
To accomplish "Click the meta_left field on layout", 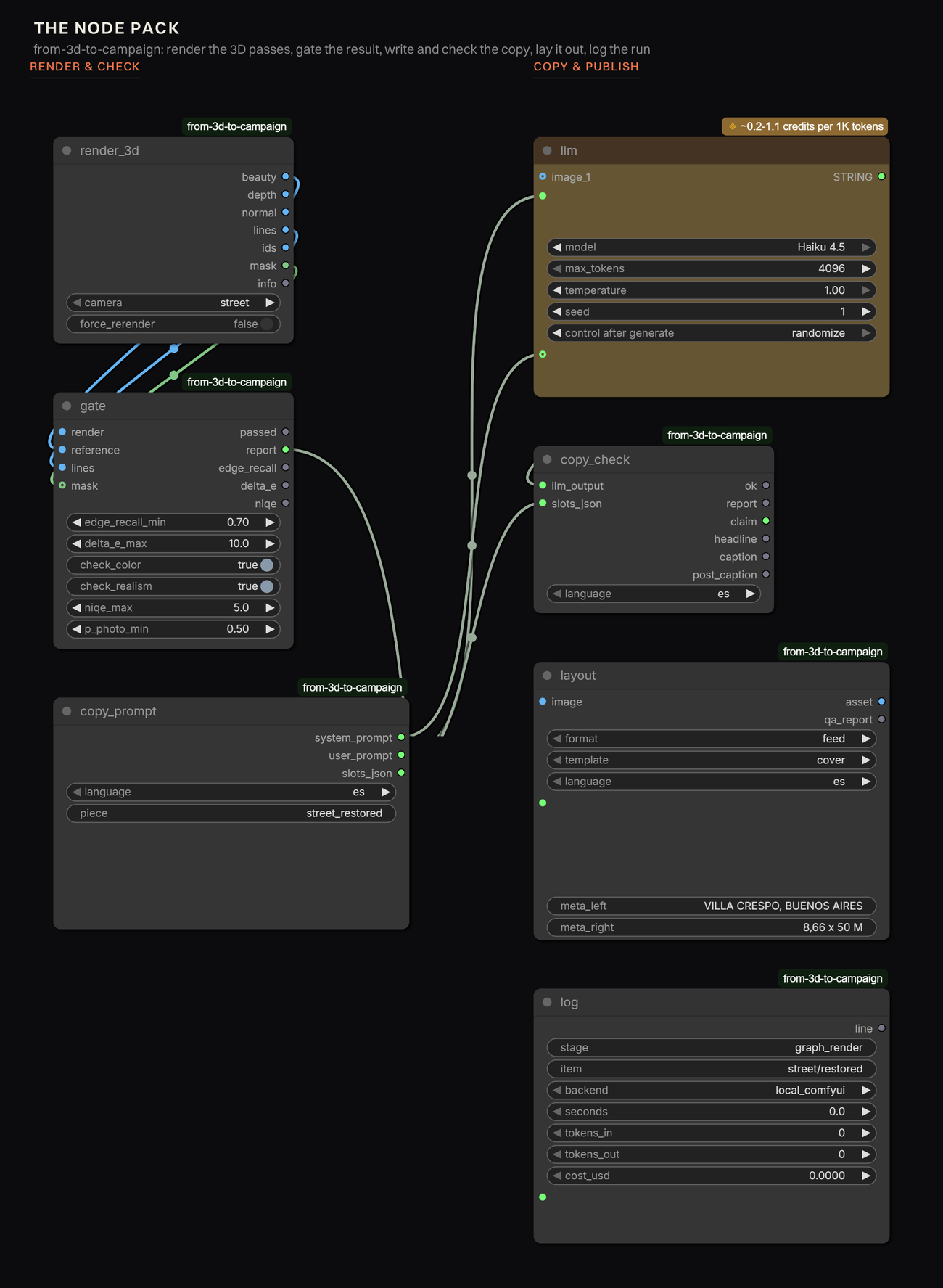I will click(x=712, y=906).
